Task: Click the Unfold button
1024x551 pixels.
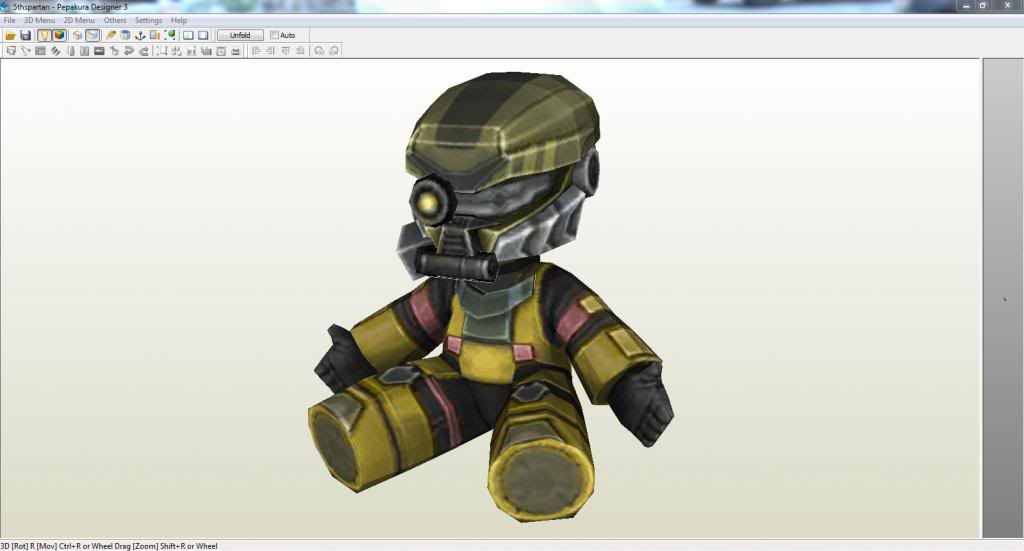Action: [240, 35]
